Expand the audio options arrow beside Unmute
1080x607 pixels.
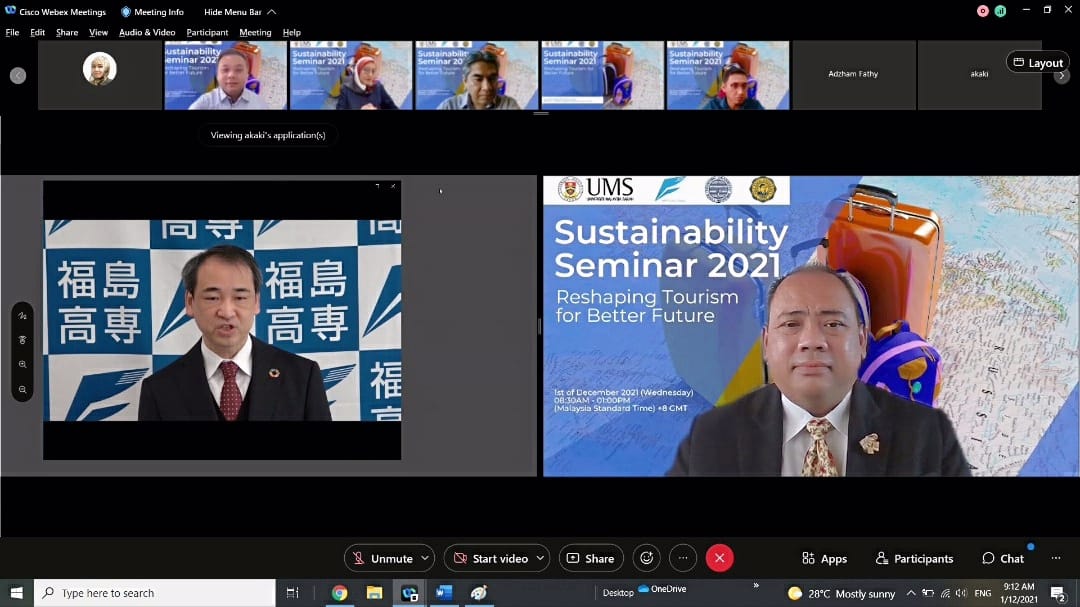pyautogui.click(x=426, y=558)
